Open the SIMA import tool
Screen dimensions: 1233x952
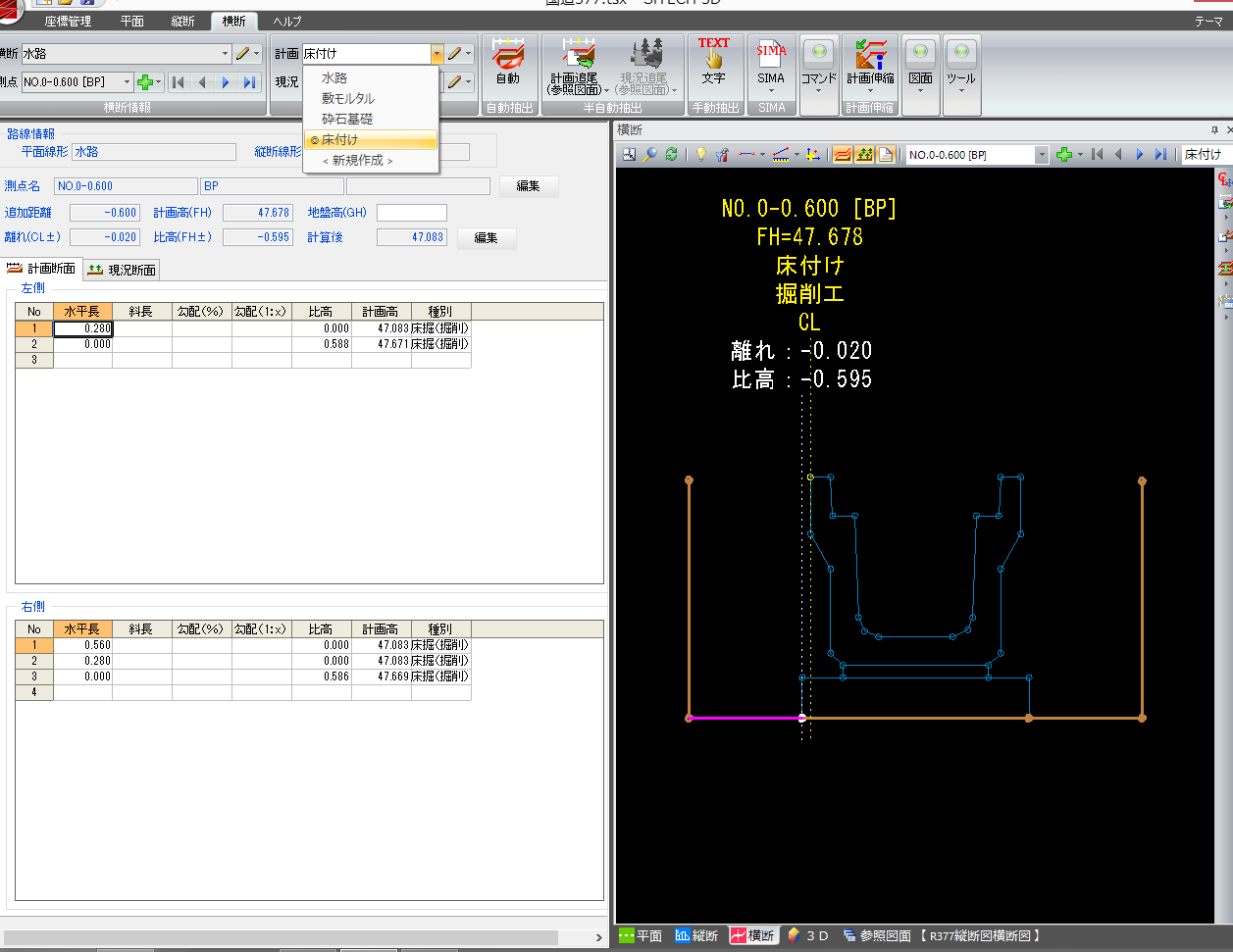coord(771,66)
